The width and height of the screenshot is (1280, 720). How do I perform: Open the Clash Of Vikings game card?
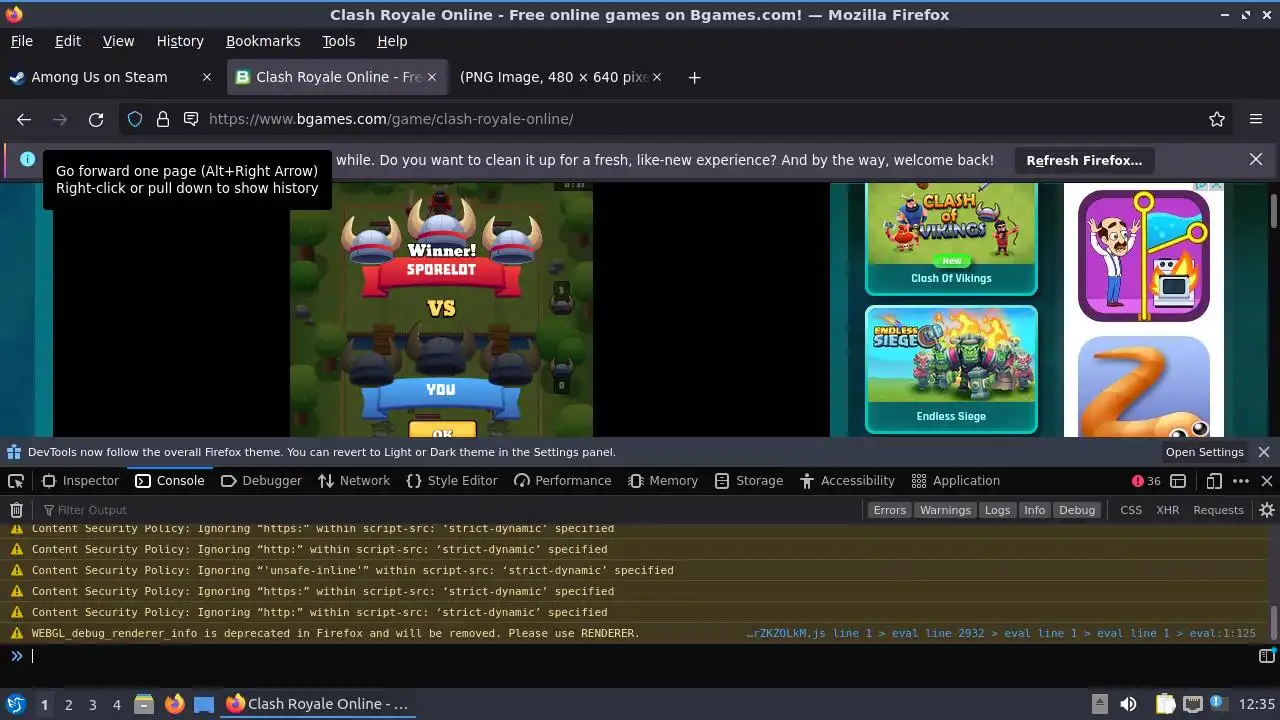click(x=951, y=239)
